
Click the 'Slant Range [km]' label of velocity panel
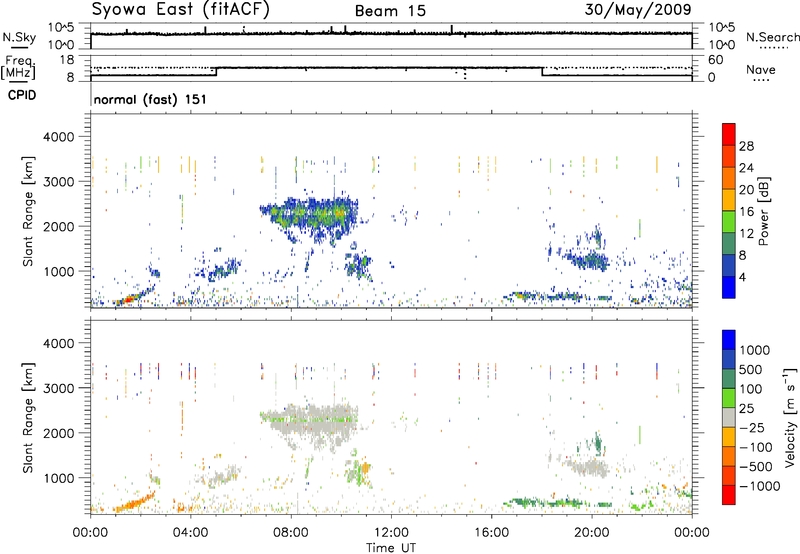(x=28, y=418)
